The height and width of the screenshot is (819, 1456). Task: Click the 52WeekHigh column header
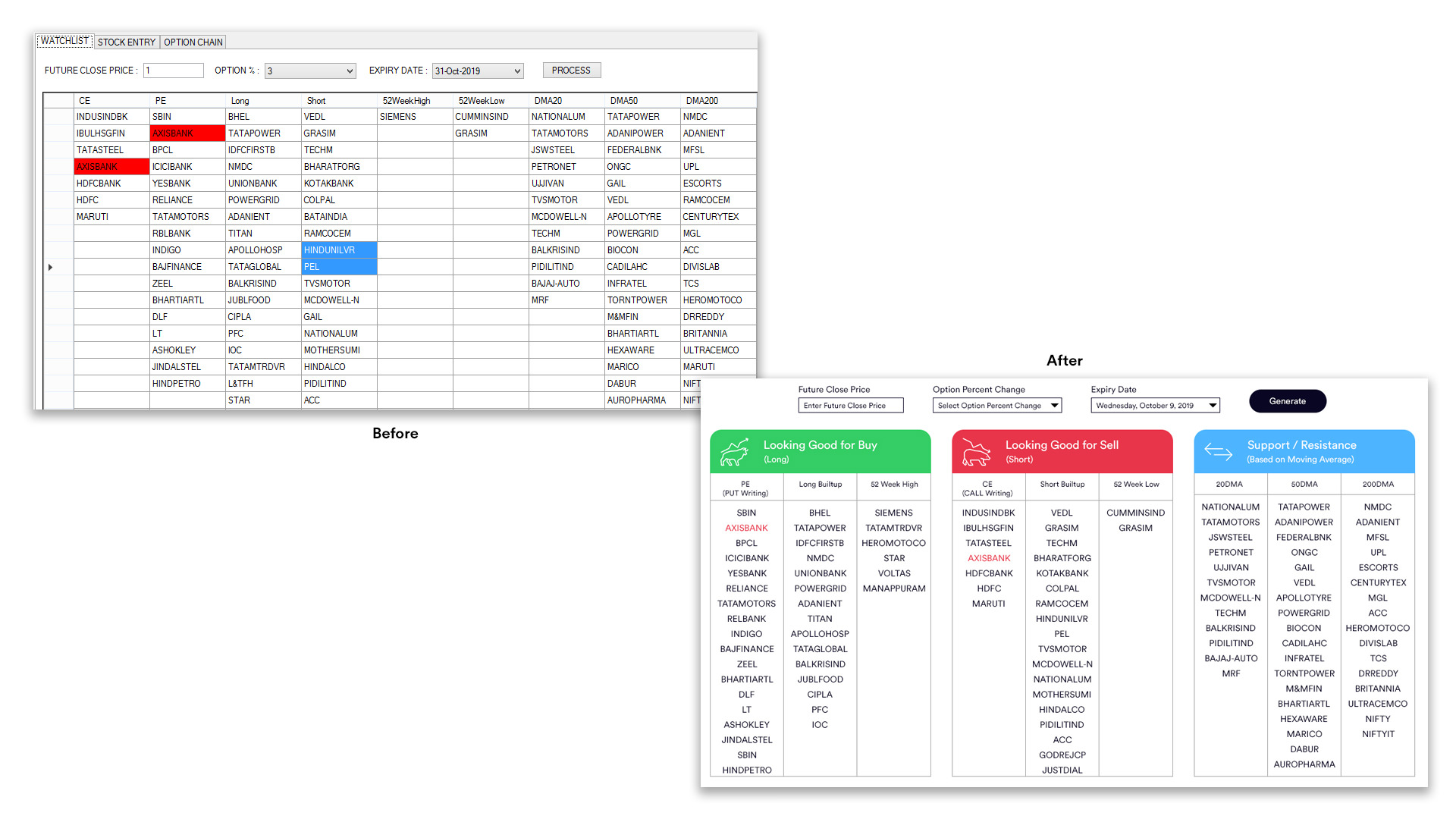[406, 101]
